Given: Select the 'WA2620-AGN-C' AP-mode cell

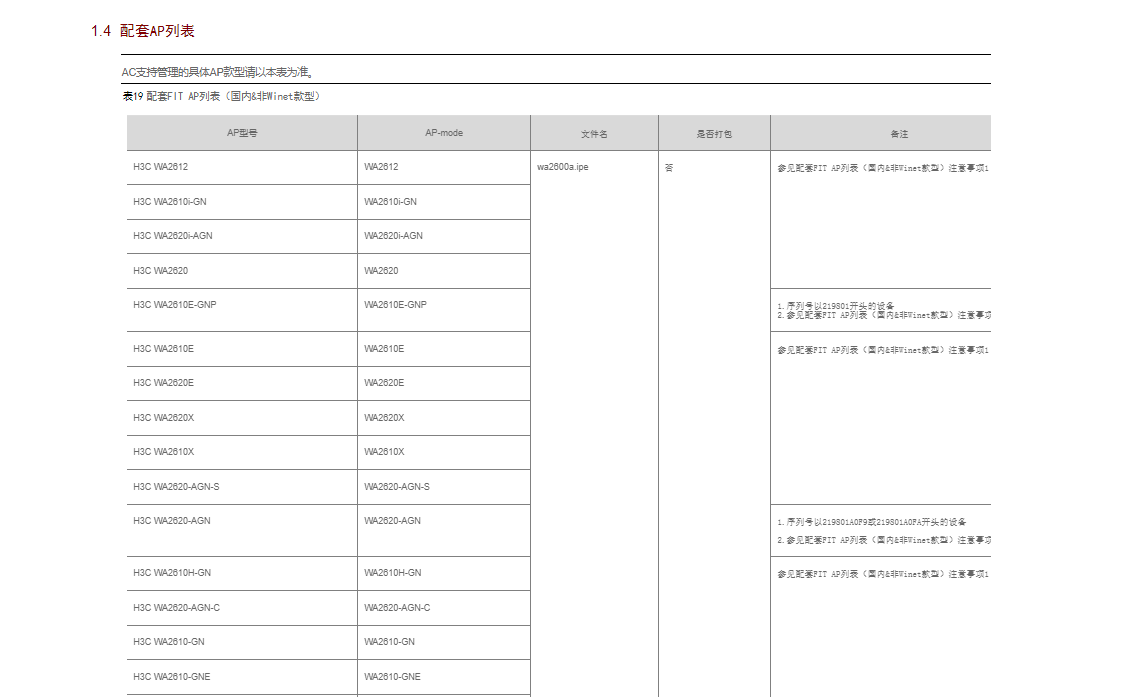Looking at the screenshot, I should click(x=444, y=608).
